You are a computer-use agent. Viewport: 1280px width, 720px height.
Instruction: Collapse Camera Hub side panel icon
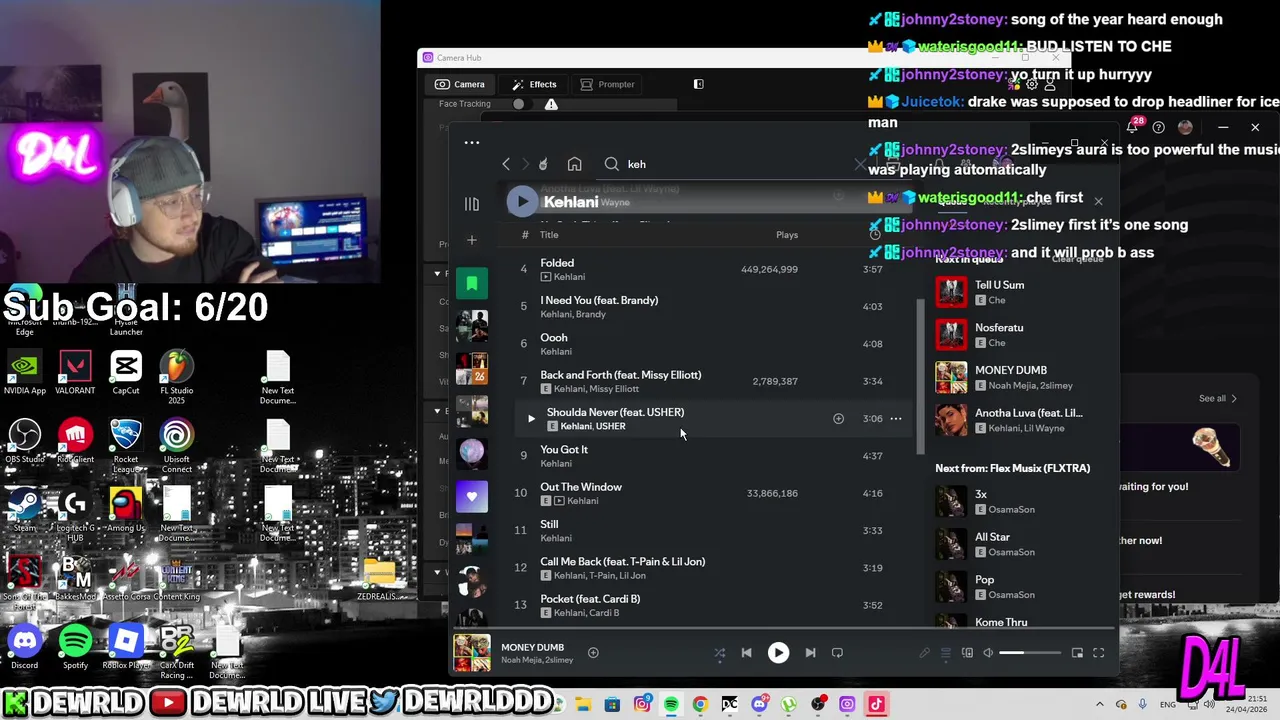pos(698,84)
